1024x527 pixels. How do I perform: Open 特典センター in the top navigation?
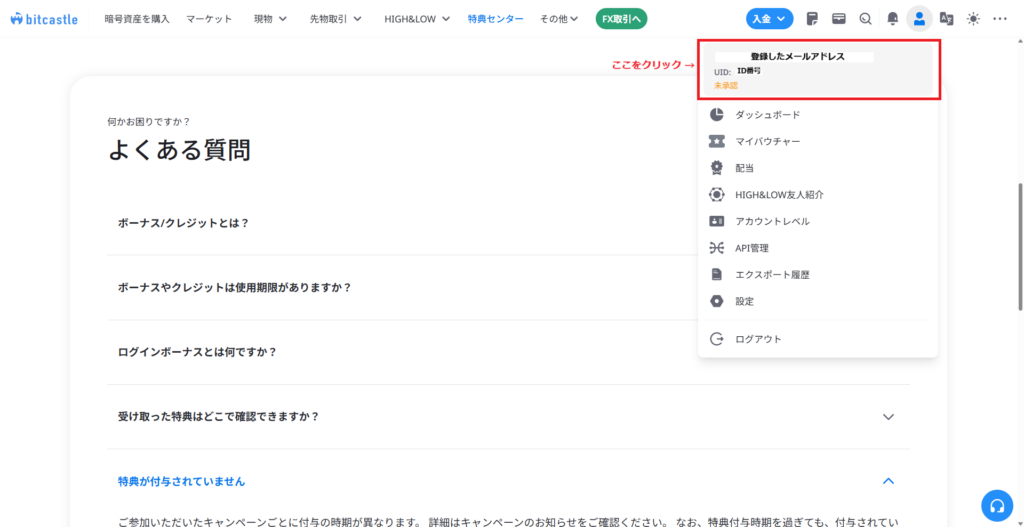pyautogui.click(x=495, y=19)
